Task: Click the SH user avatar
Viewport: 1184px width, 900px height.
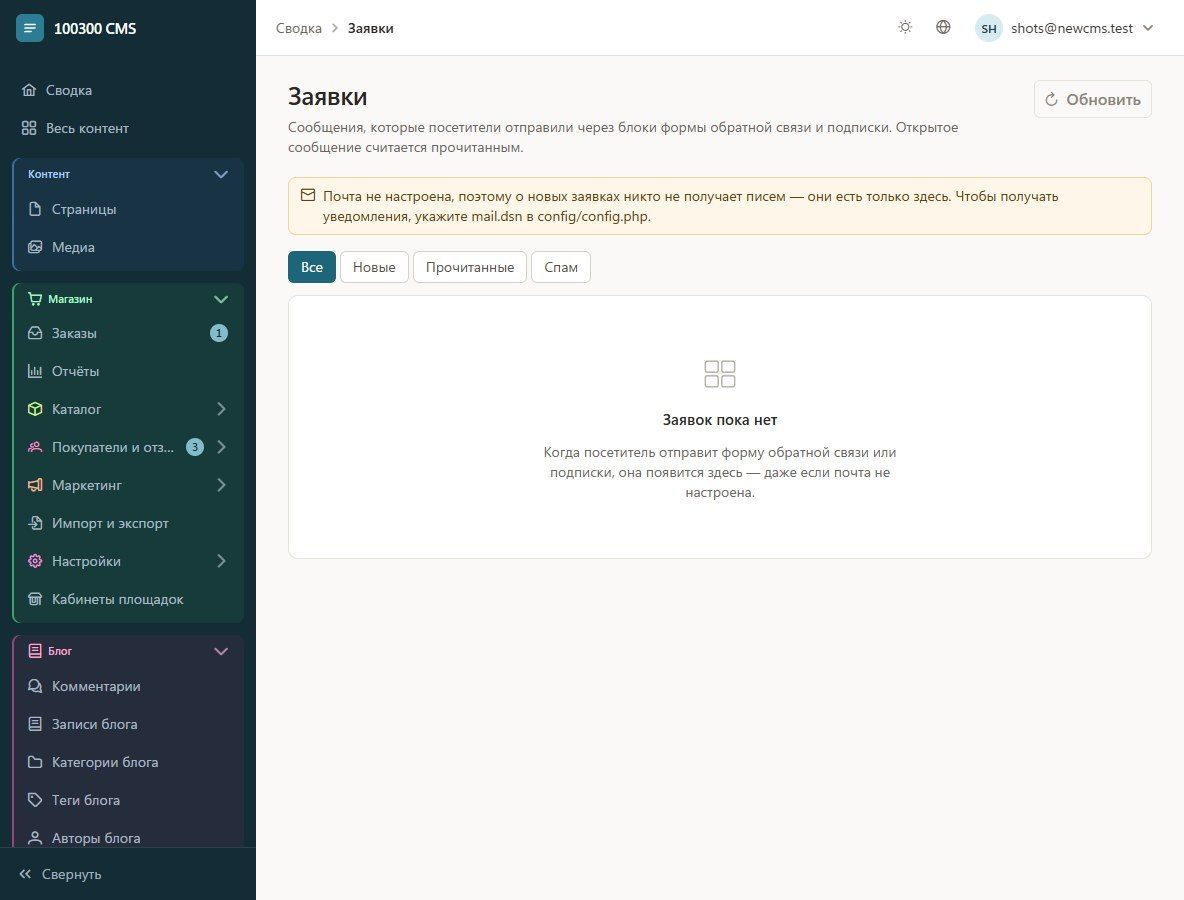Action: tap(988, 29)
